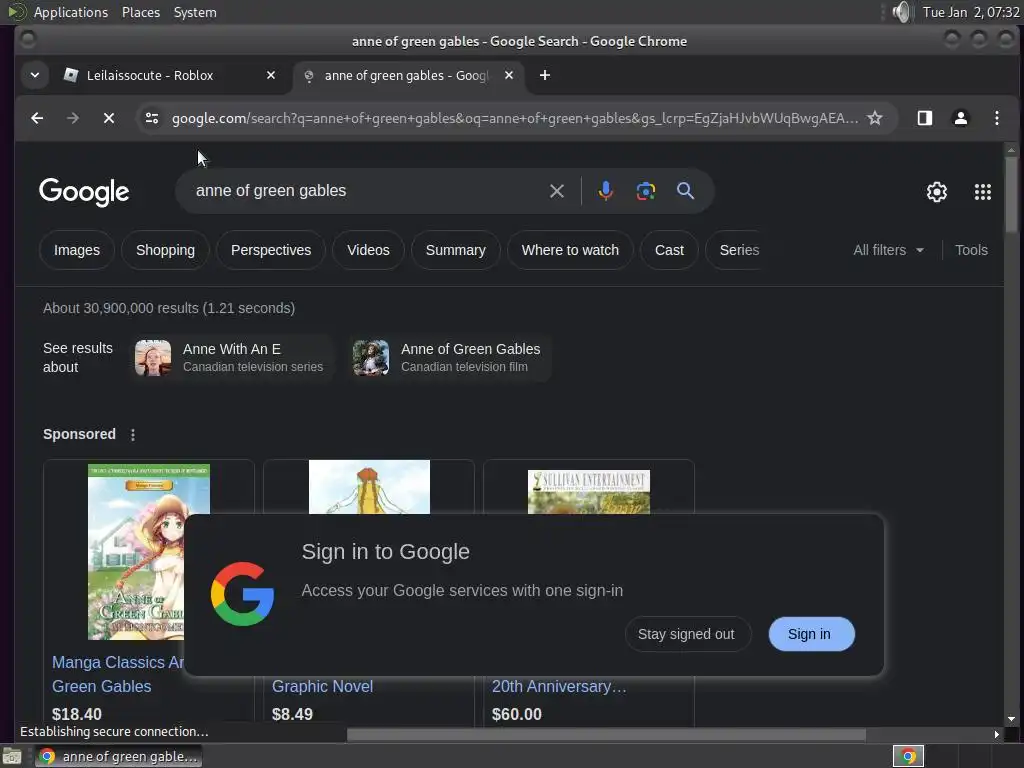This screenshot has height=768, width=1024.
Task: Click the anne of green gable taskbar item
Action: (x=119, y=757)
